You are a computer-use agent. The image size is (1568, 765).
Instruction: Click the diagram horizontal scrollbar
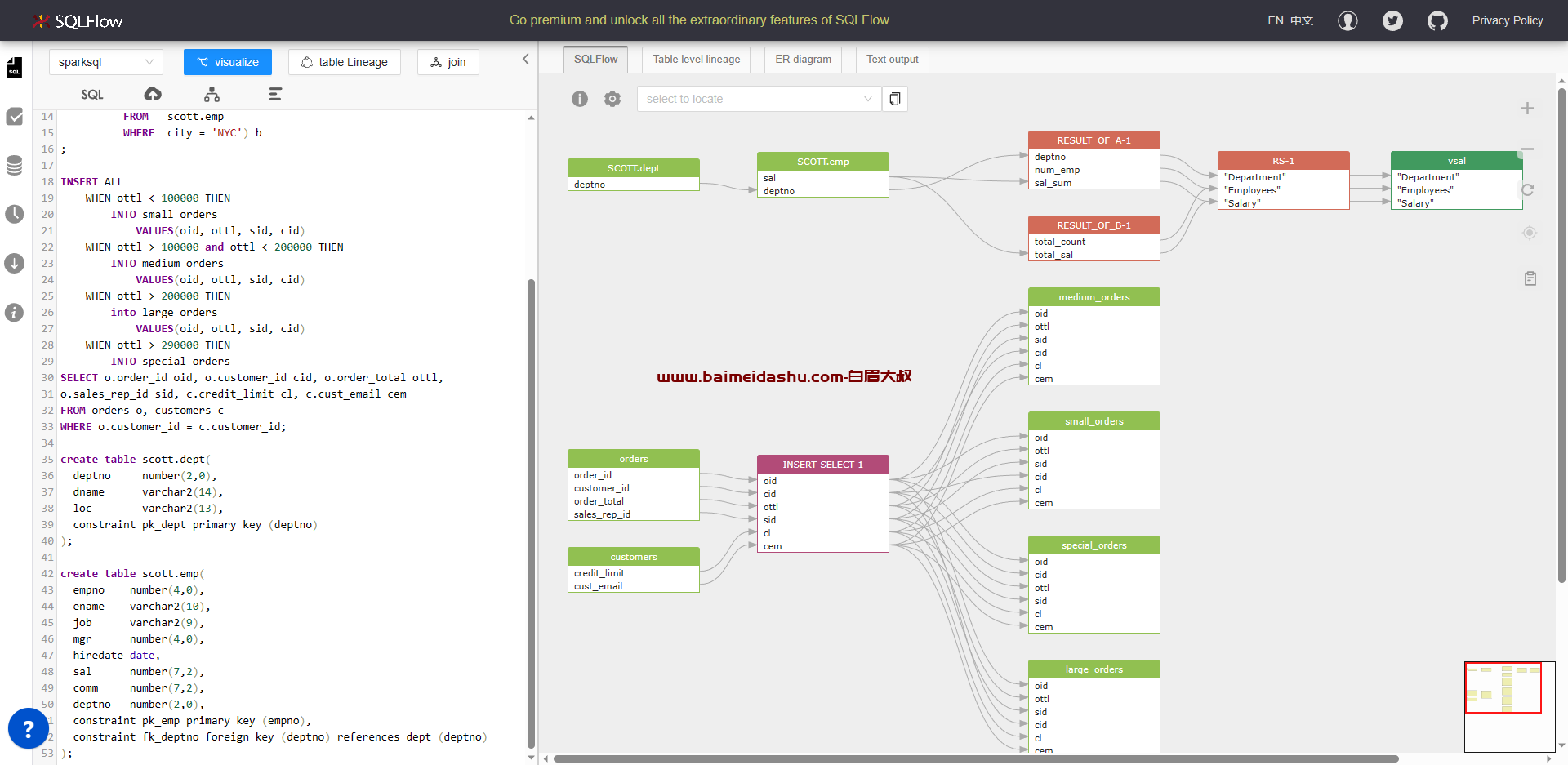[976, 758]
